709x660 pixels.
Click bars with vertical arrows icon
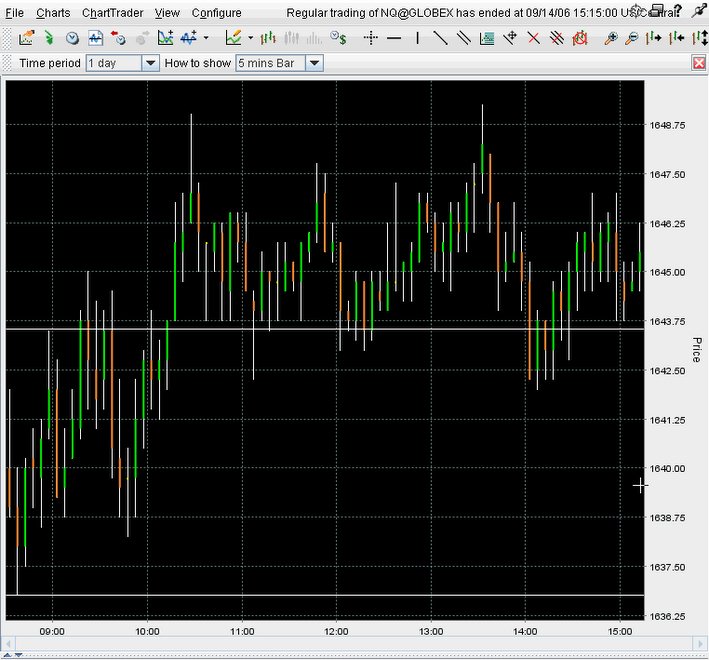tap(700, 38)
